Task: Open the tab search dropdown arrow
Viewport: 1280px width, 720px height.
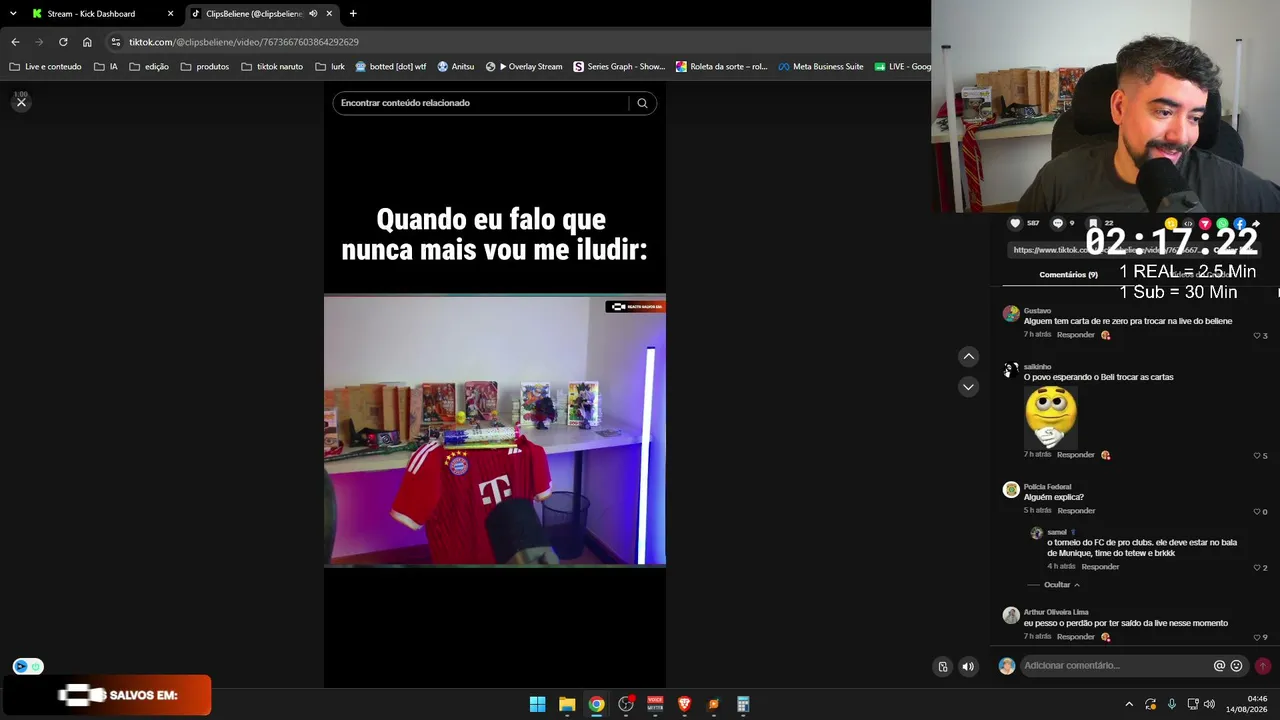Action: pyautogui.click(x=13, y=14)
